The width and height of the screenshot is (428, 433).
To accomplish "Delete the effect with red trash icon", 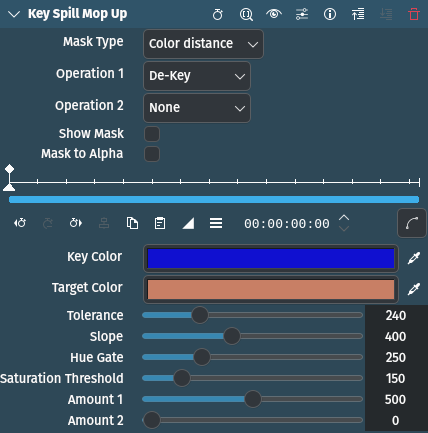I will pos(414,14).
